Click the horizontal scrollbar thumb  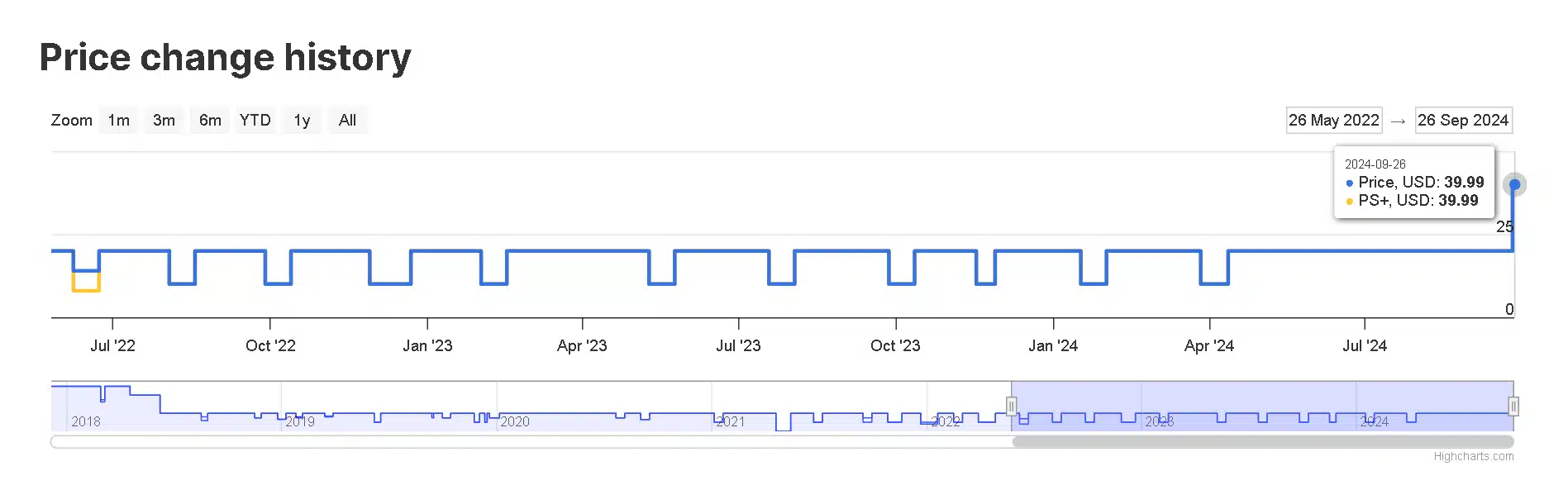1263,442
